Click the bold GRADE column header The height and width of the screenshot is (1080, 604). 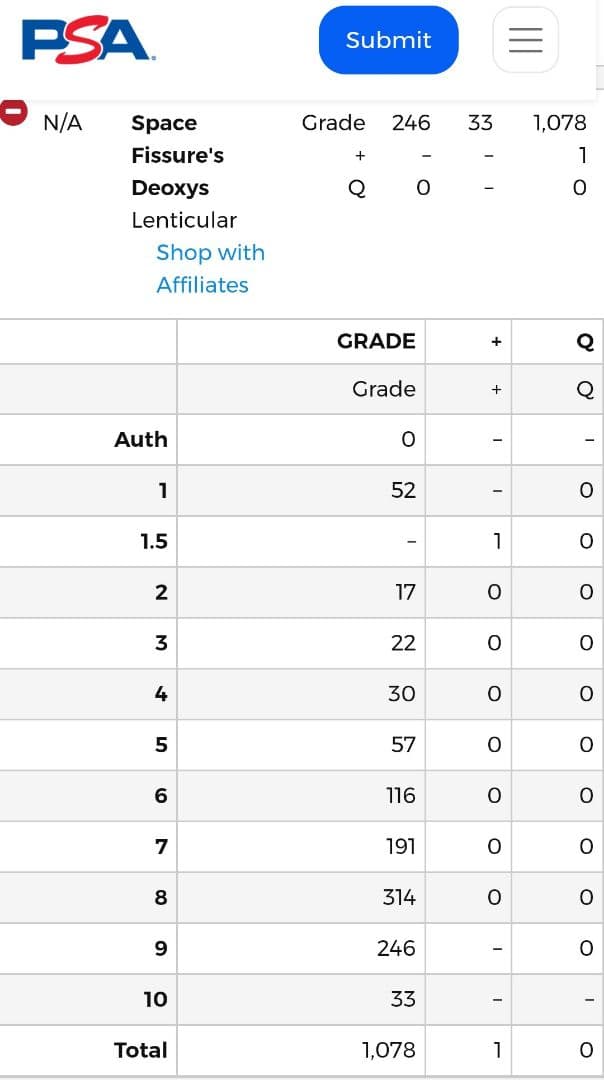click(x=376, y=341)
